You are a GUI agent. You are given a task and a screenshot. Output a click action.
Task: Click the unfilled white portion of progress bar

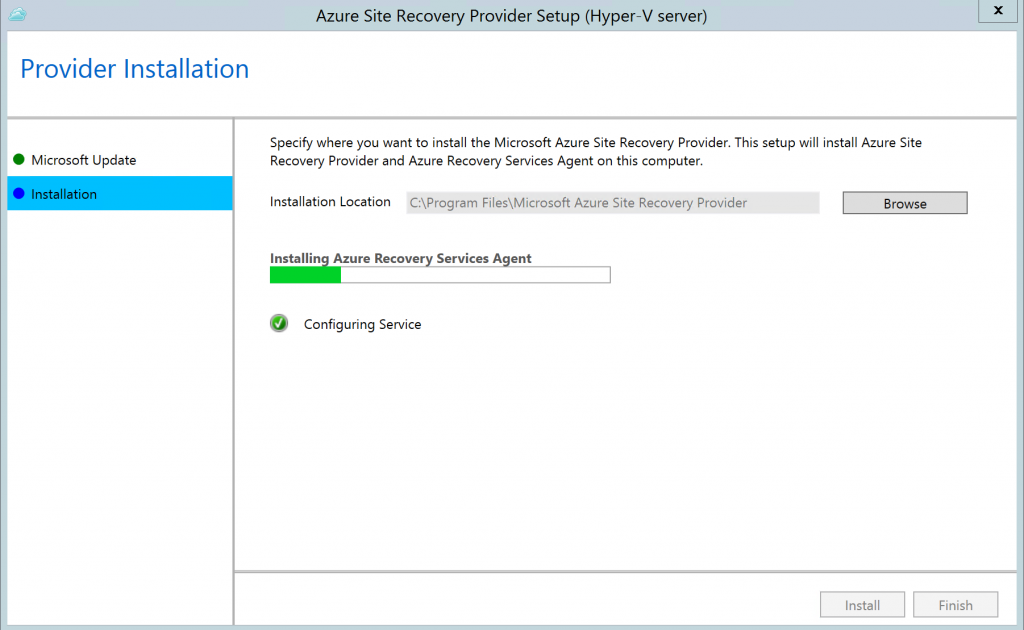point(475,275)
